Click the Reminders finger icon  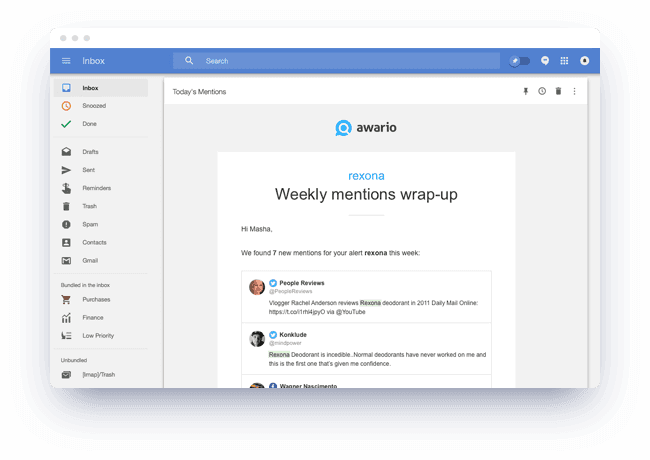pos(66,188)
